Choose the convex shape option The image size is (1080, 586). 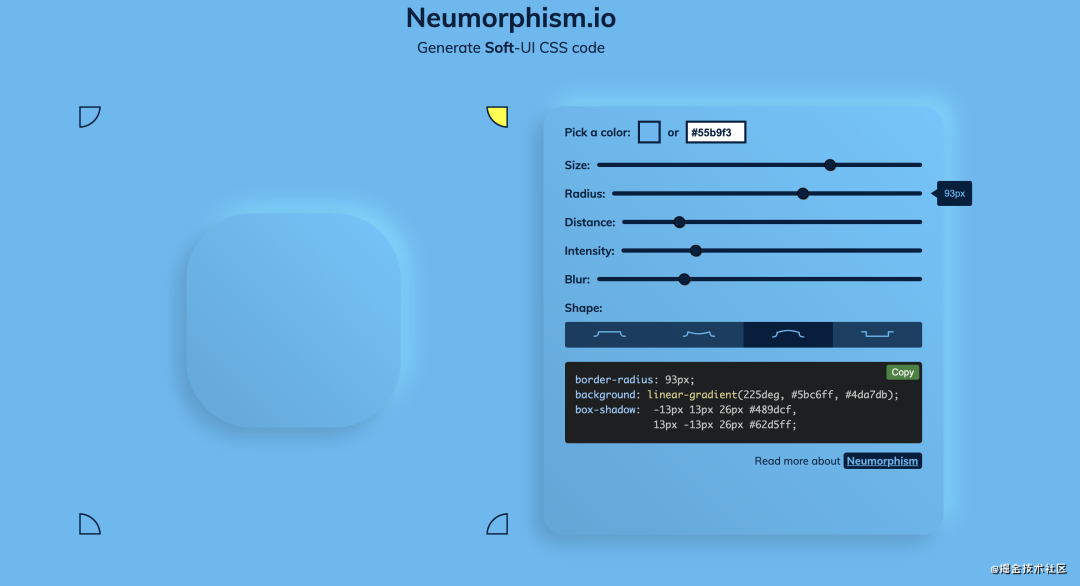click(x=788, y=335)
